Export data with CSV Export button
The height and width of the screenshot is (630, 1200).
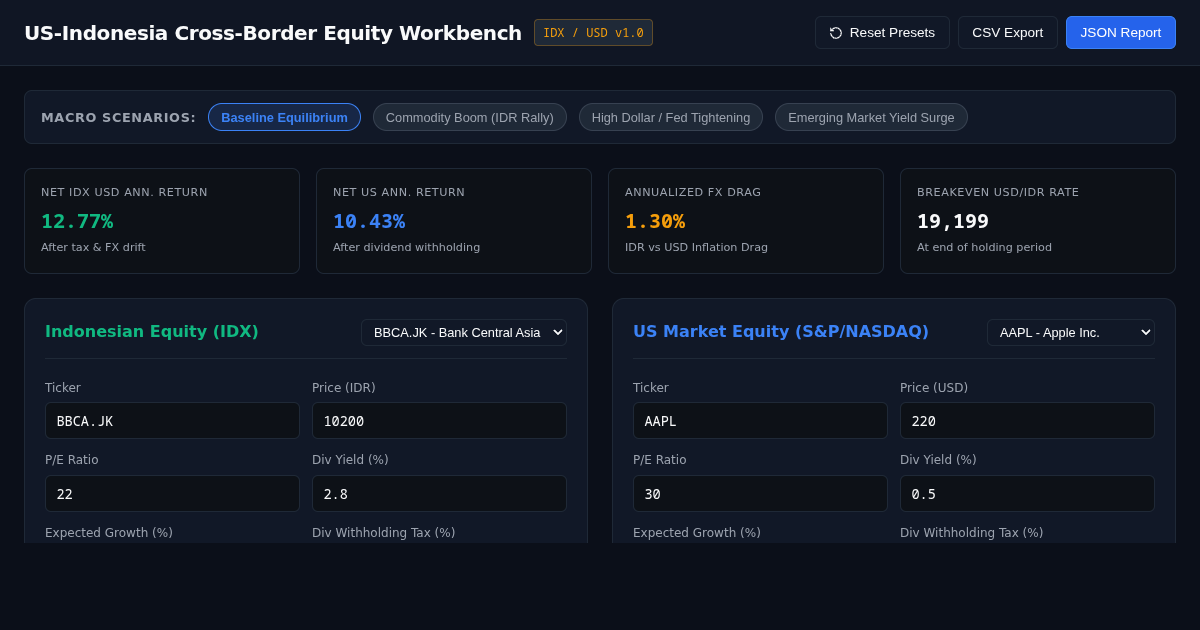1008,33
